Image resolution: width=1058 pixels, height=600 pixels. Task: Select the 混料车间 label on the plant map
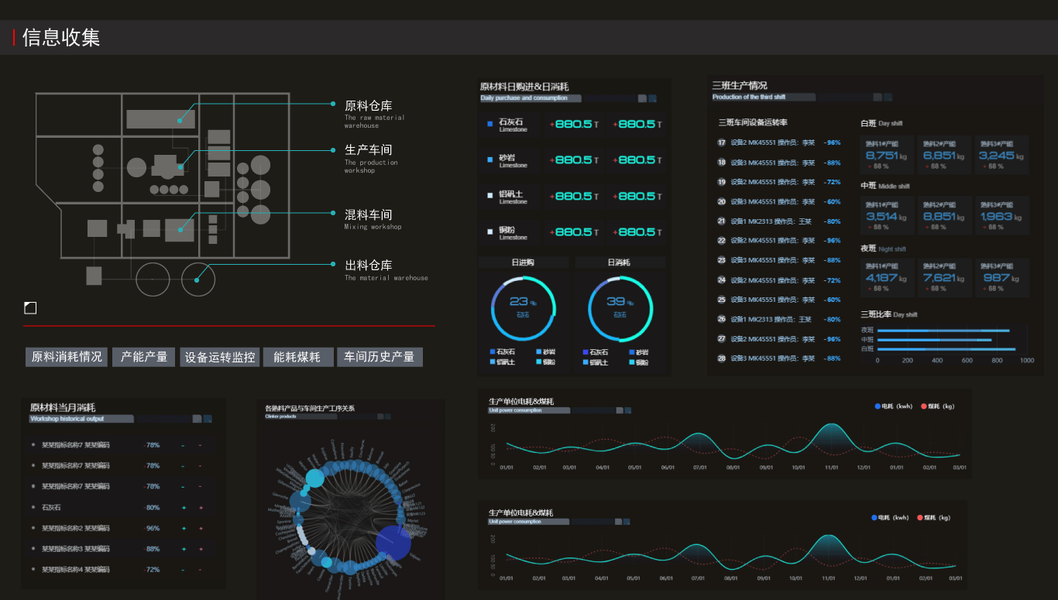pos(368,215)
